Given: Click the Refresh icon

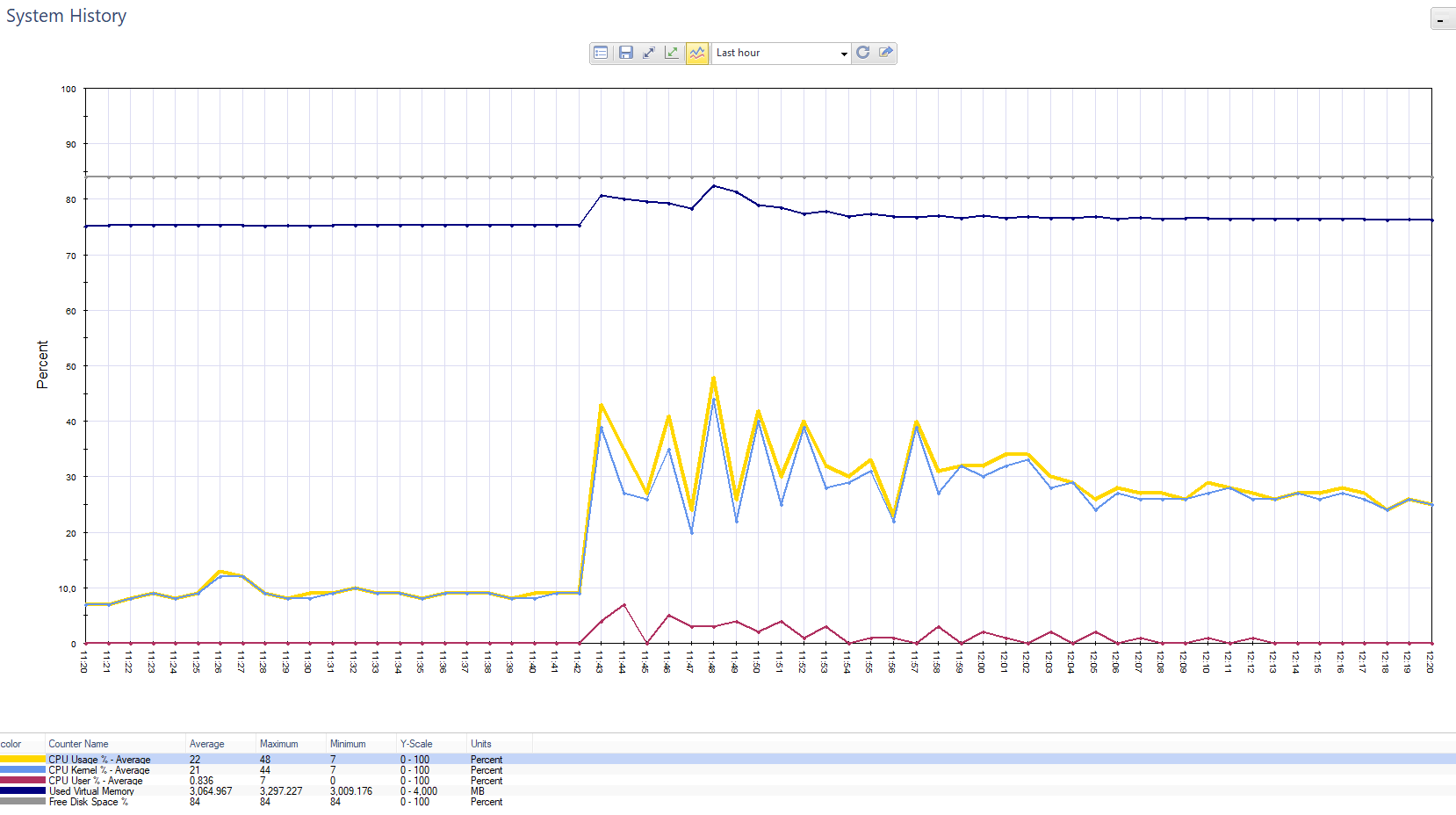Looking at the screenshot, I should click(863, 53).
